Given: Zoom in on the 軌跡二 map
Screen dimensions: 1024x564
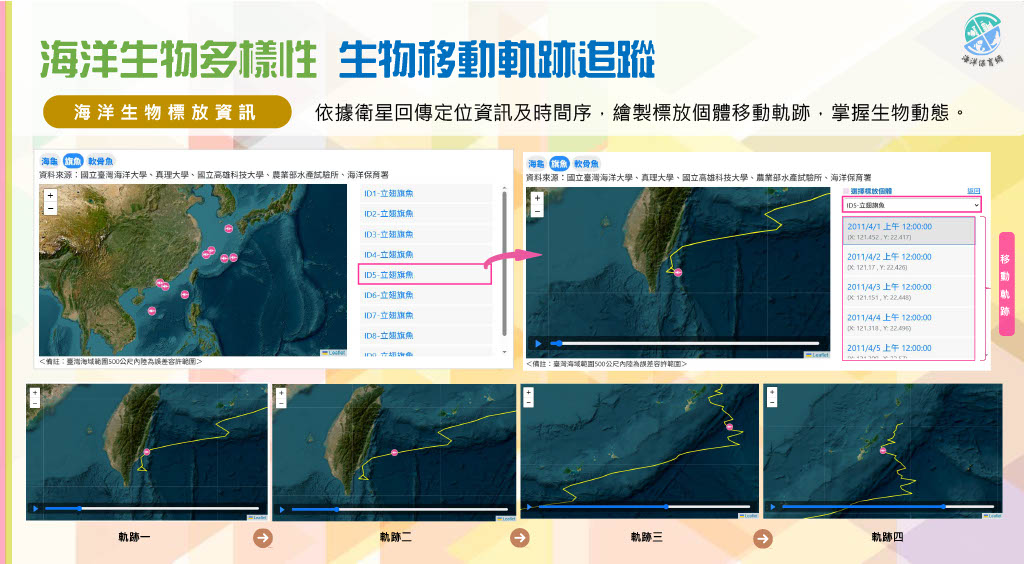Looking at the screenshot, I should click(281, 393).
